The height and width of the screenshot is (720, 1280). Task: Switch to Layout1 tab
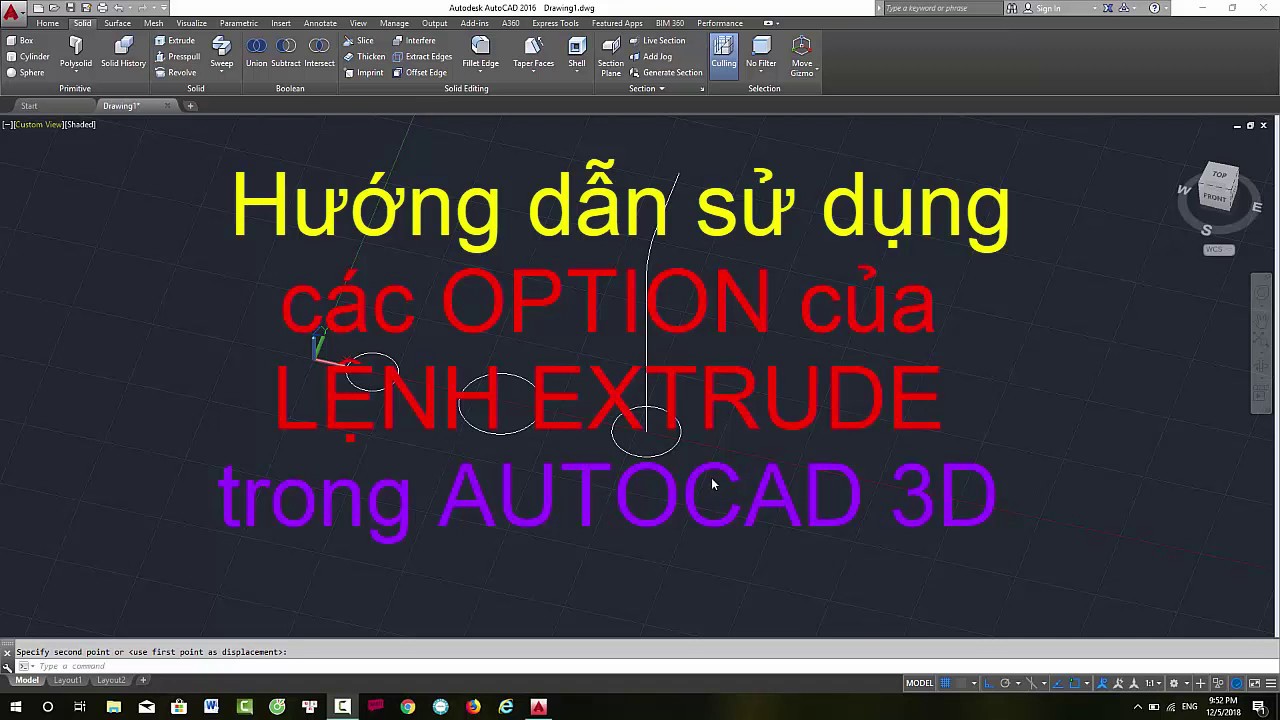click(x=67, y=681)
